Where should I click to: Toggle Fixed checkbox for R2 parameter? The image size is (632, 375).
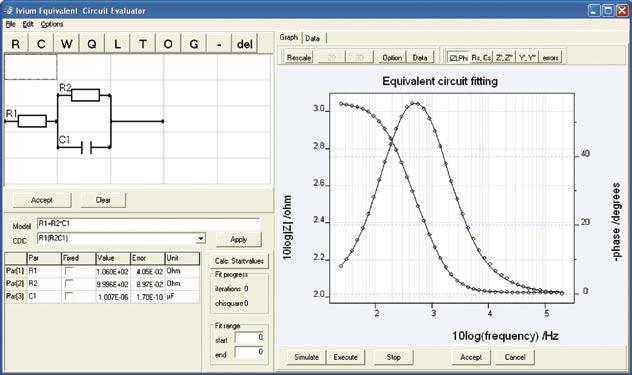pyautogui.click(x=69, y=283)
